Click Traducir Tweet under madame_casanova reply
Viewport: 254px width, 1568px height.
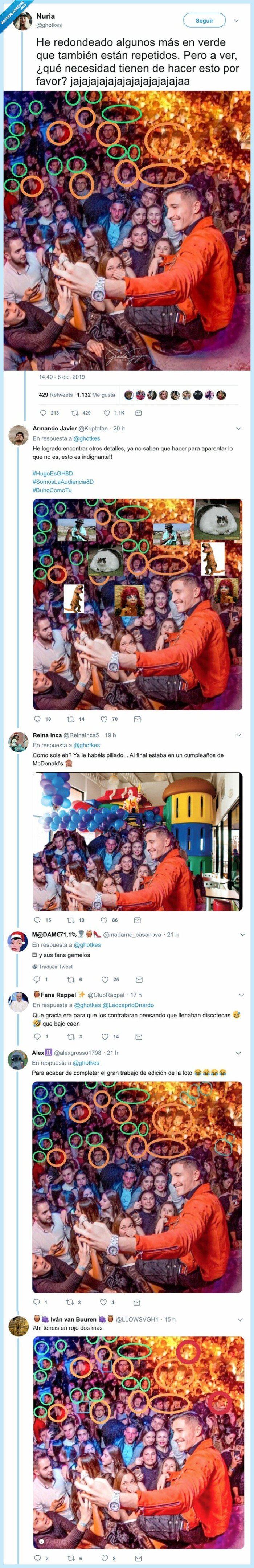[56, 967]
